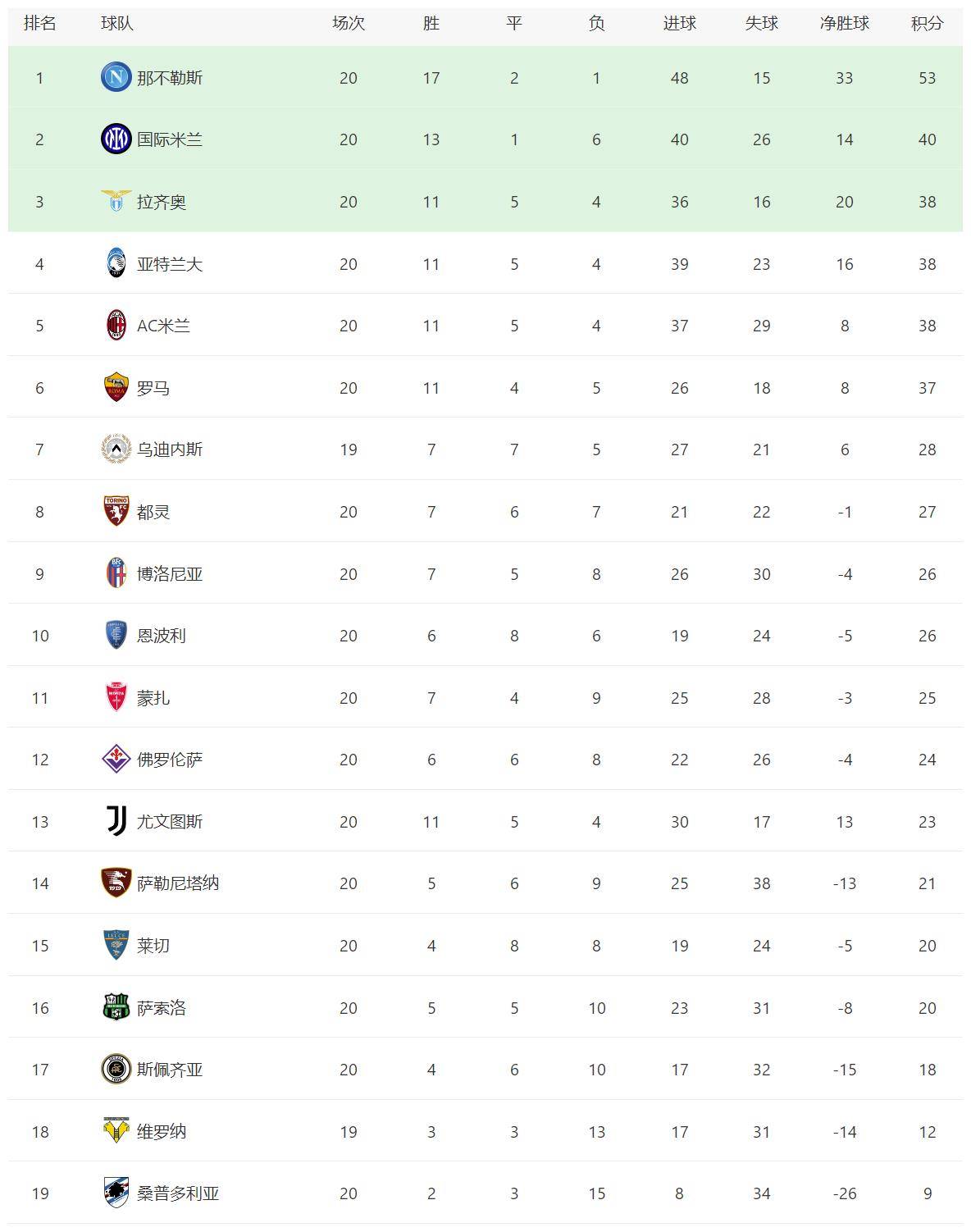Click the 排名 column header
Viewport: 971px width, 1232px height.
click(x=39, y=23)
